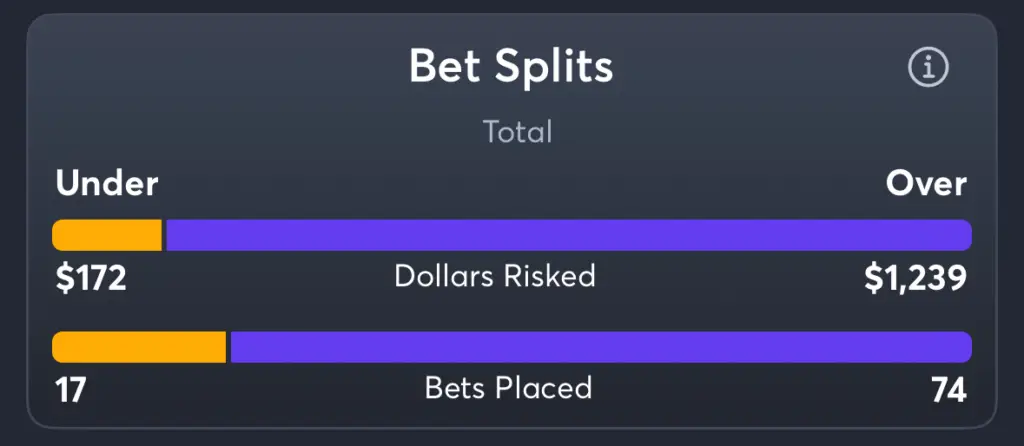
Task: Click divider between orange and purple on Bets bar
Action: coord(229,347)
